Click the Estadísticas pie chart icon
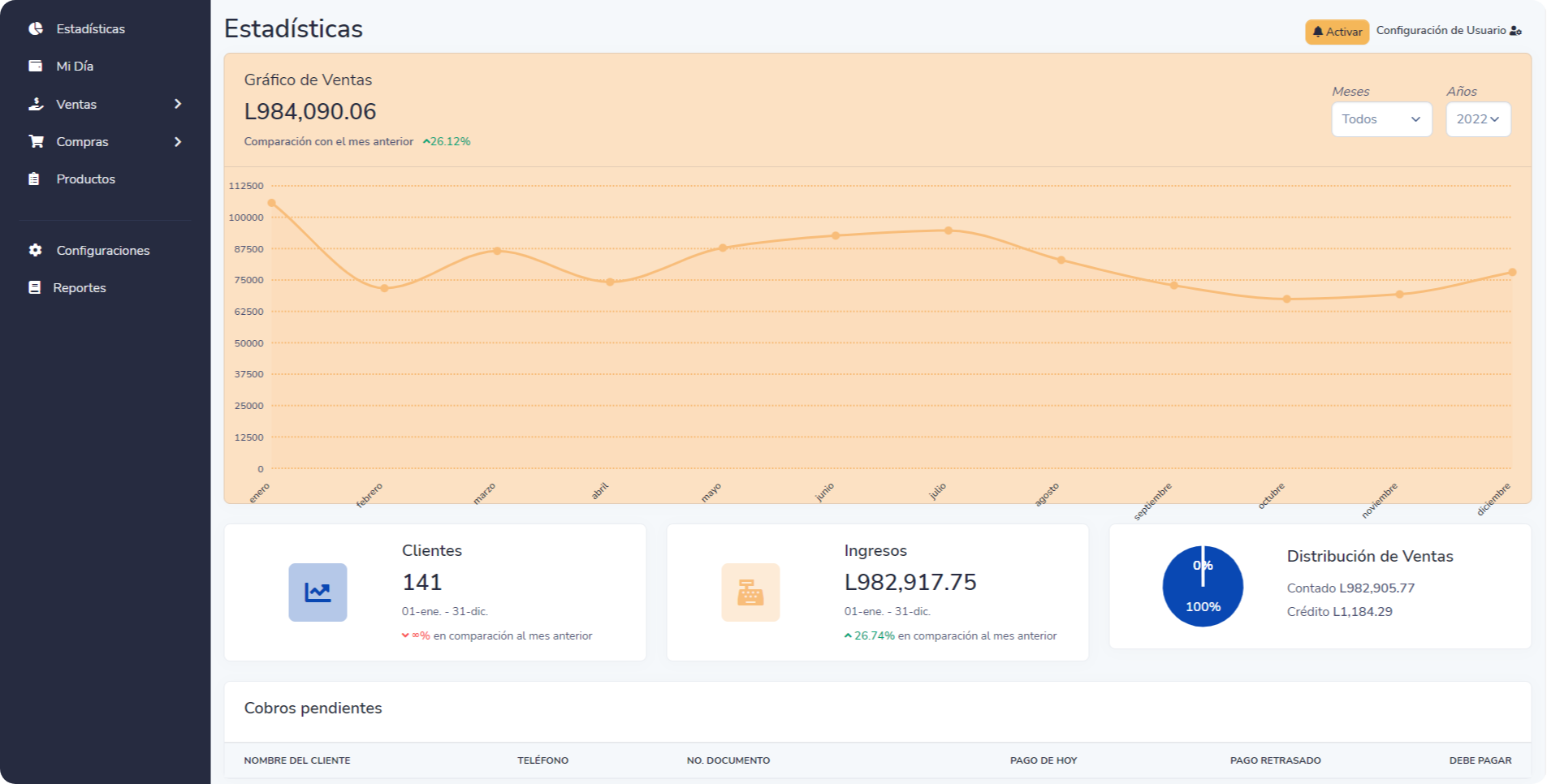This screenshot has height=784, width=1547. (36, 28)
